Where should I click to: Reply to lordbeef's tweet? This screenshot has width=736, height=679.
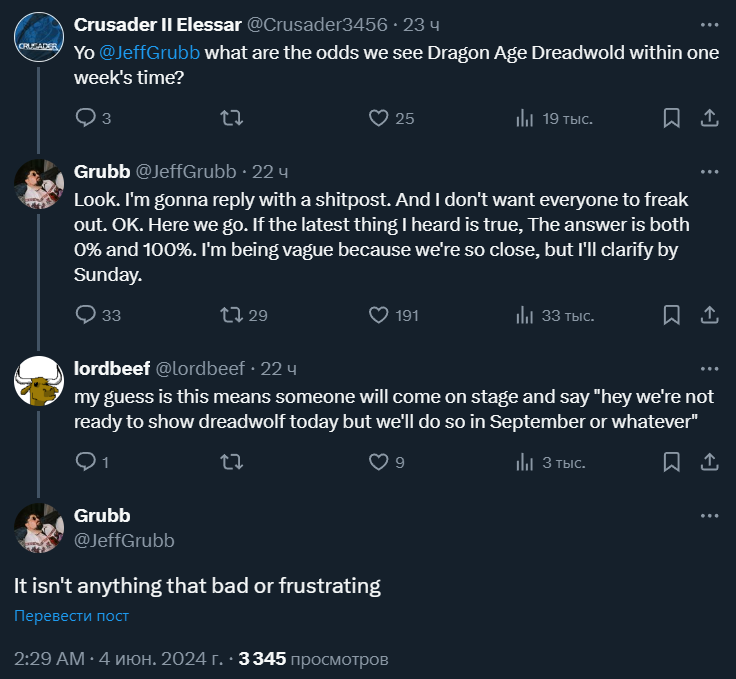pyautogui.click(x=86, y=462)
